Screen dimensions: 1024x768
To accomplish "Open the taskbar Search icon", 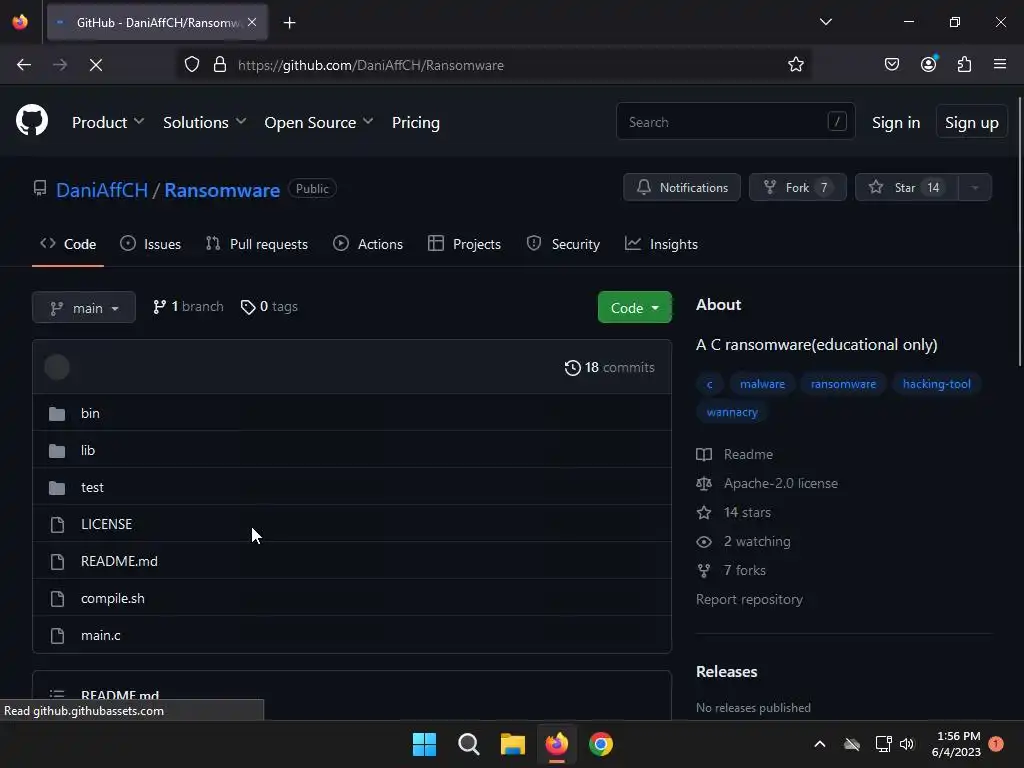I will (x=468, y=744).
